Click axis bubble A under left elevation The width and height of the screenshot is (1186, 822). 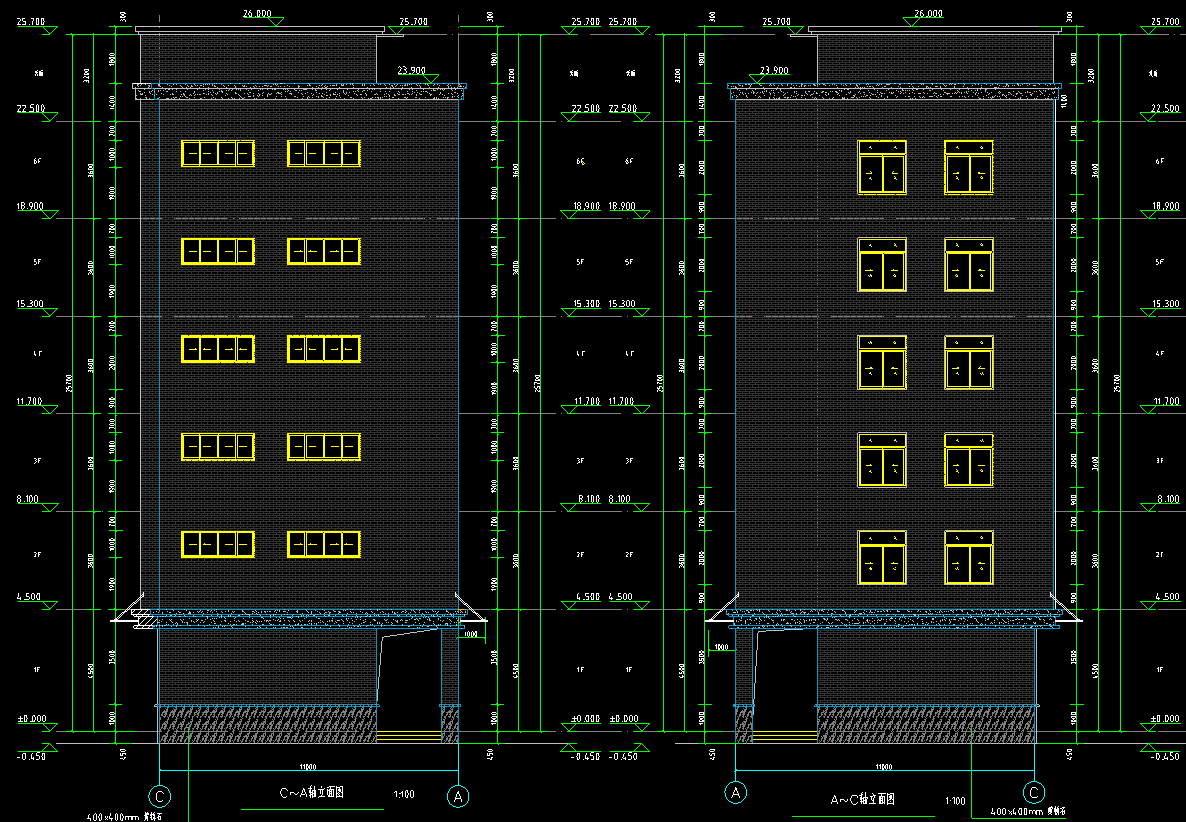coord(458,796)
